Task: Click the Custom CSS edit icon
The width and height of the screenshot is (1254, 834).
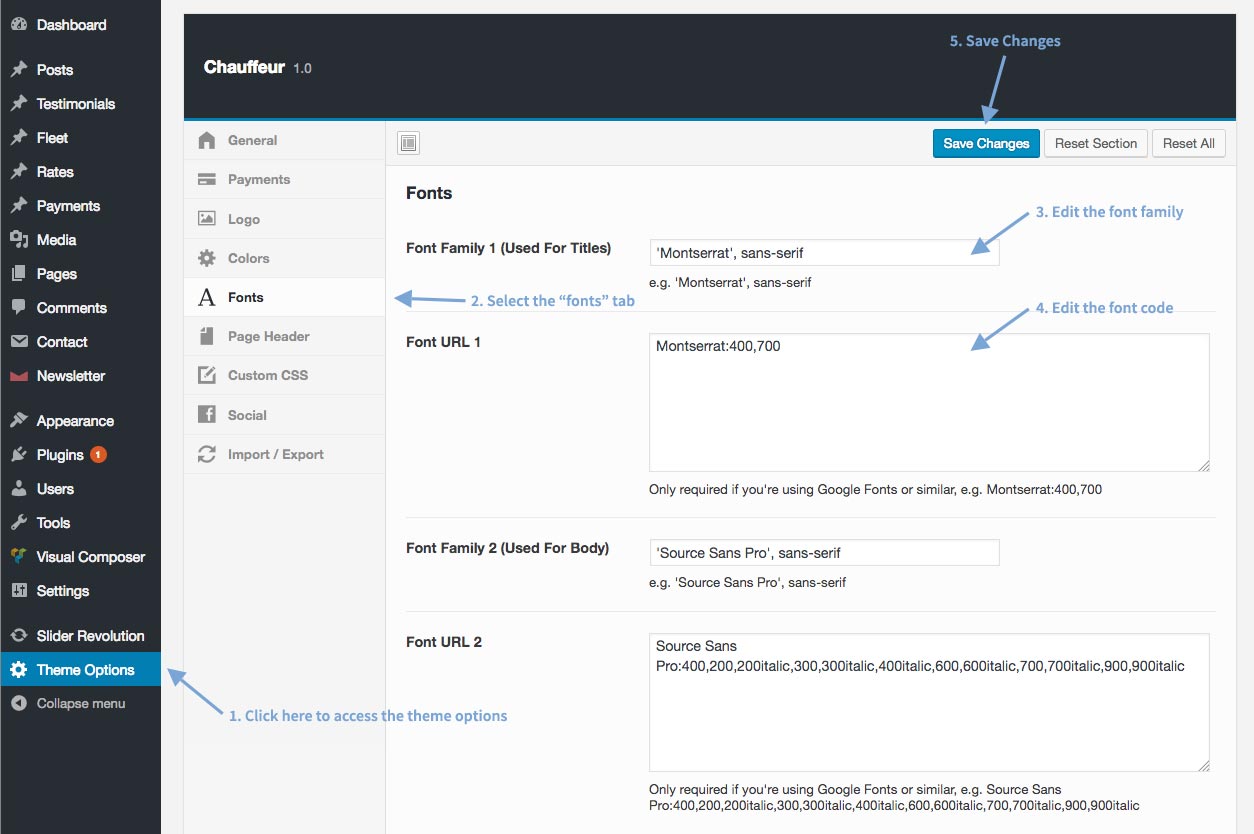Action: pyautogui.click(x=207, y=375)
